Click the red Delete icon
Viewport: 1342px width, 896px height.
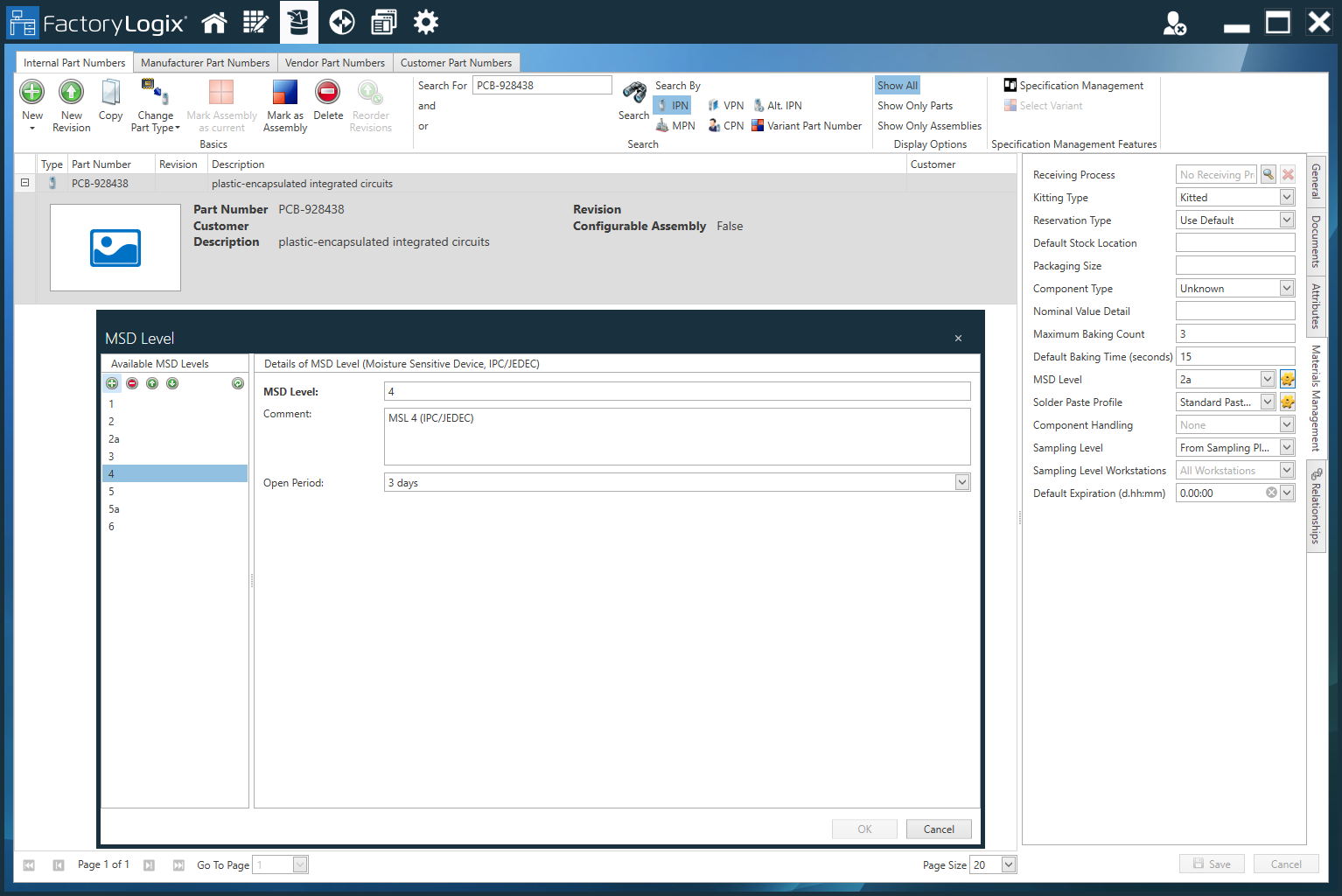point(328,92)
